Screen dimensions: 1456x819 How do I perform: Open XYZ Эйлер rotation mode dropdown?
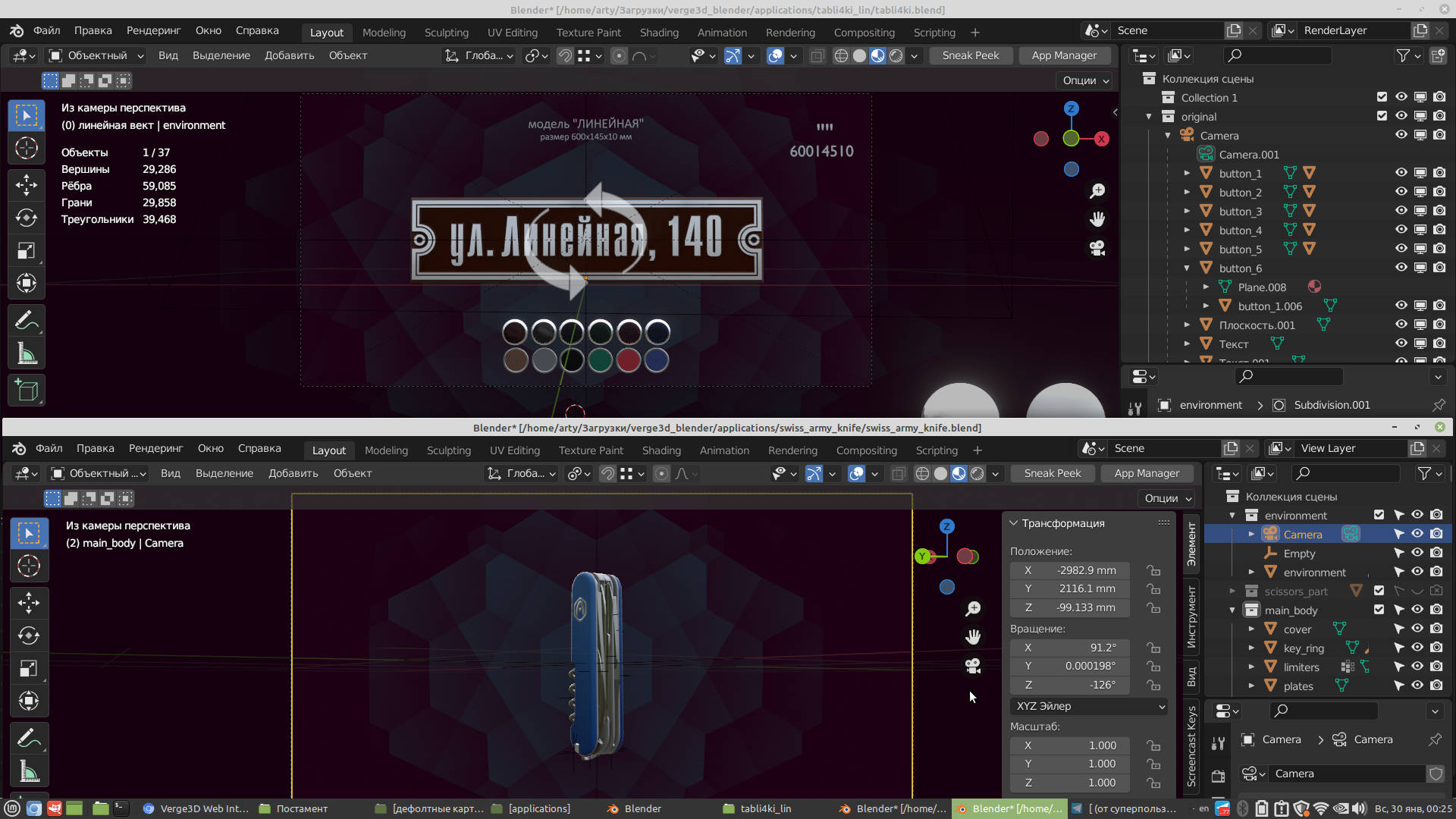pos(1090,706)
